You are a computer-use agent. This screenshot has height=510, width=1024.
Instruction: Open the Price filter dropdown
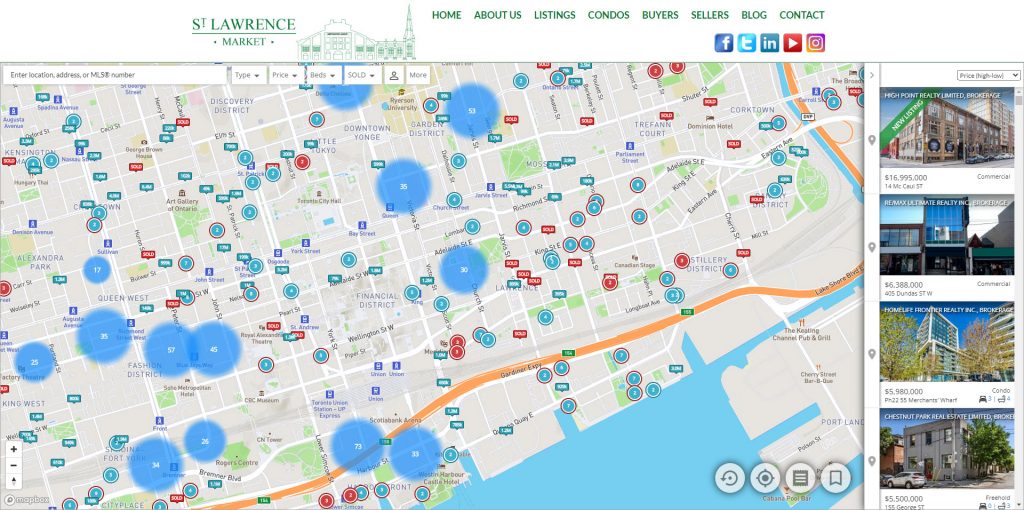click(x=284, y=75)
